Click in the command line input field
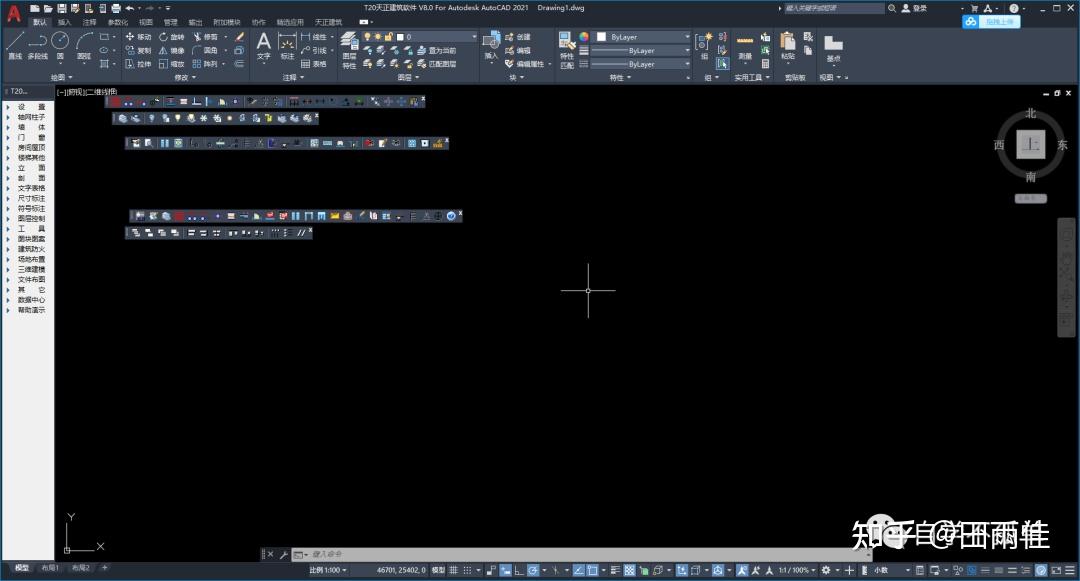Viewport: 1080px width, 581px height. click(x=582, y=554)
